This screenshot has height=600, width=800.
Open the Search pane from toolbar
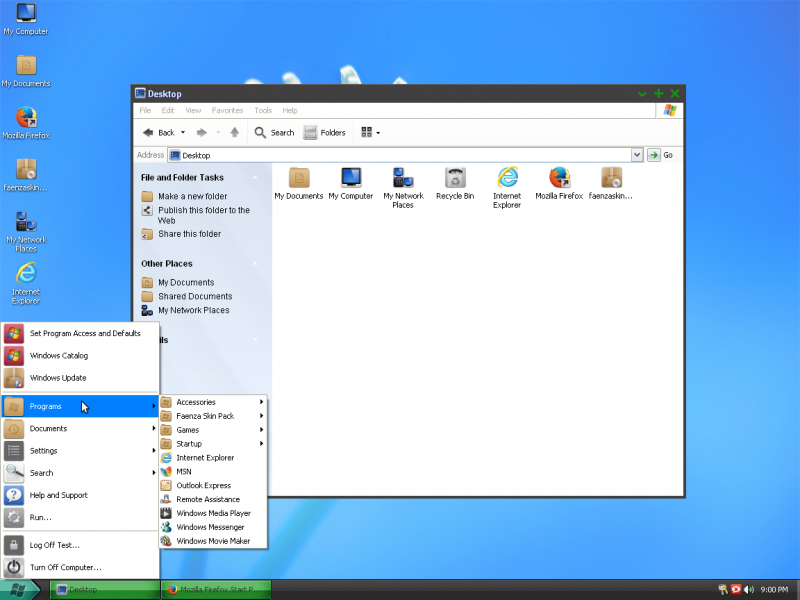(x=274, y=133)
